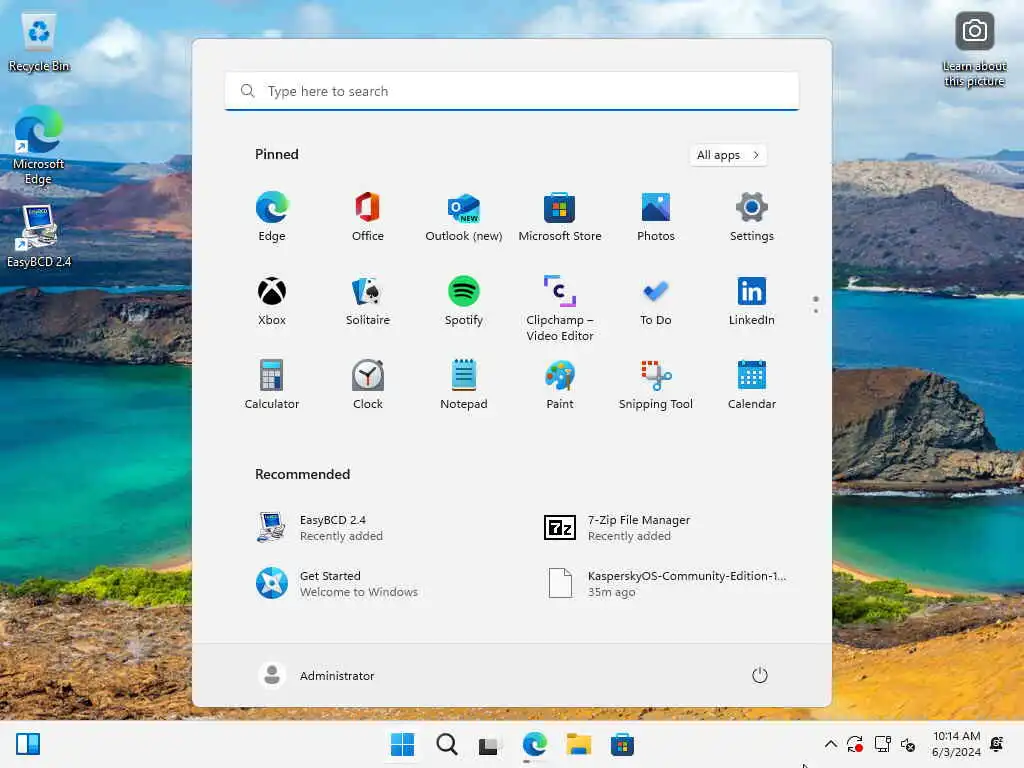The image size is (1024, 768).
Task: Select the Recycle Bin desktop icon
Action: coord(39,43)
